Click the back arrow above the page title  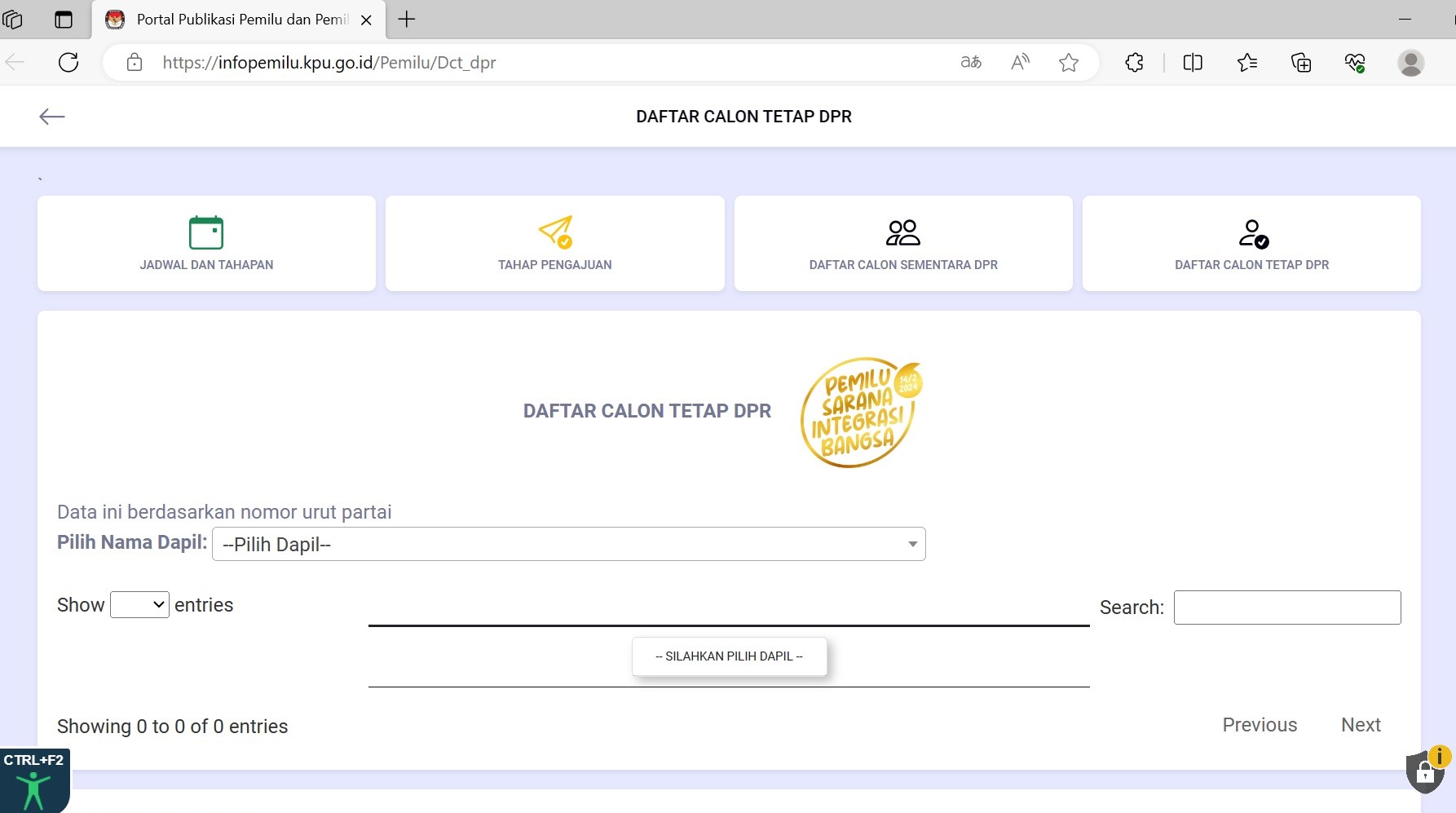(51, 117)
